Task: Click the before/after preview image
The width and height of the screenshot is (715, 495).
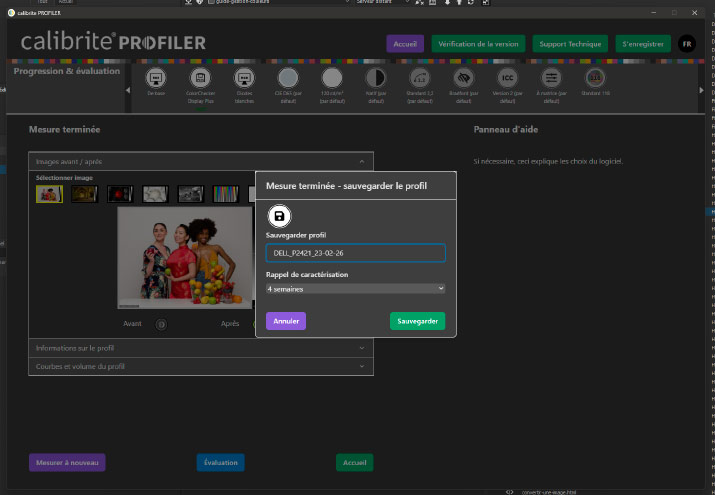Action: tap(185, 258)
